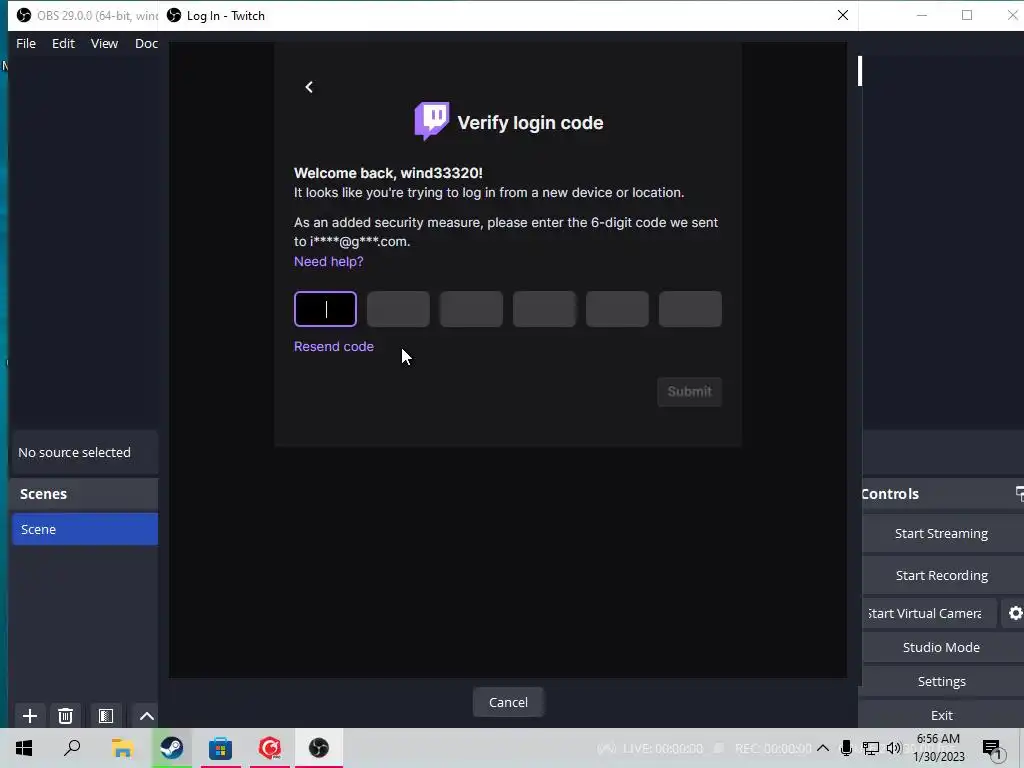This screenshot has height=768, width=1024.
Task: Open the Docks menu in OBS
Action: tap(146, 43)
